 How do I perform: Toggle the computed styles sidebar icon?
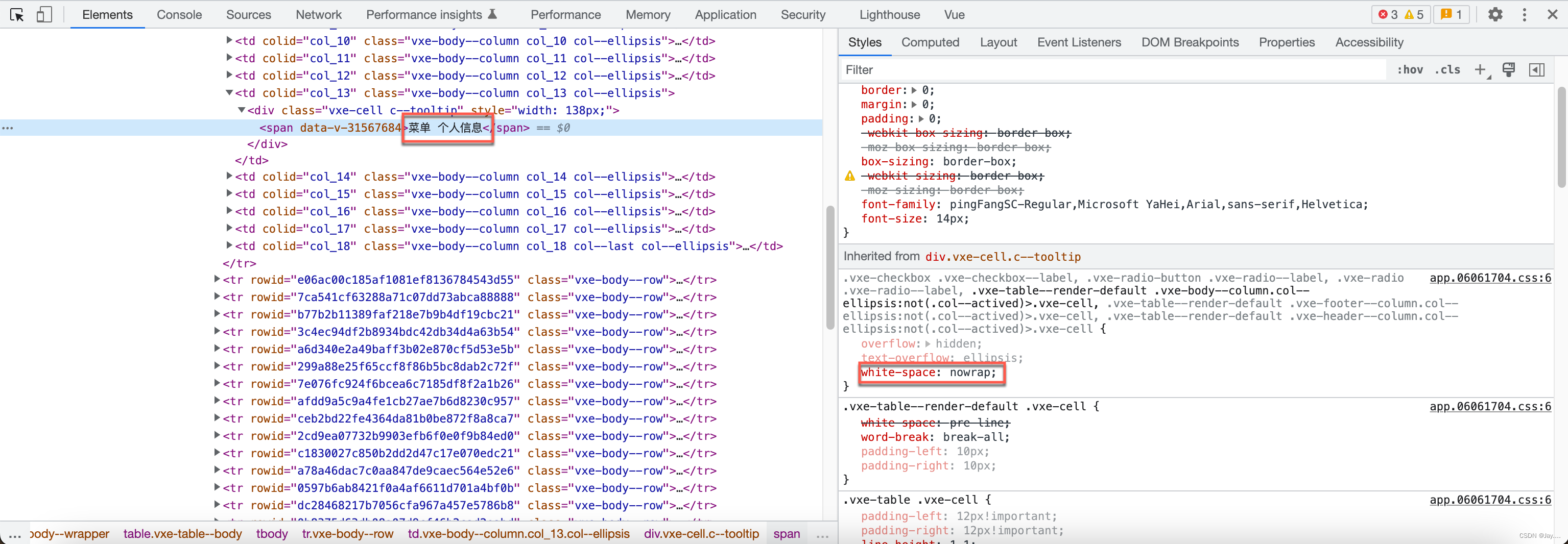(x=1536, y=70)
